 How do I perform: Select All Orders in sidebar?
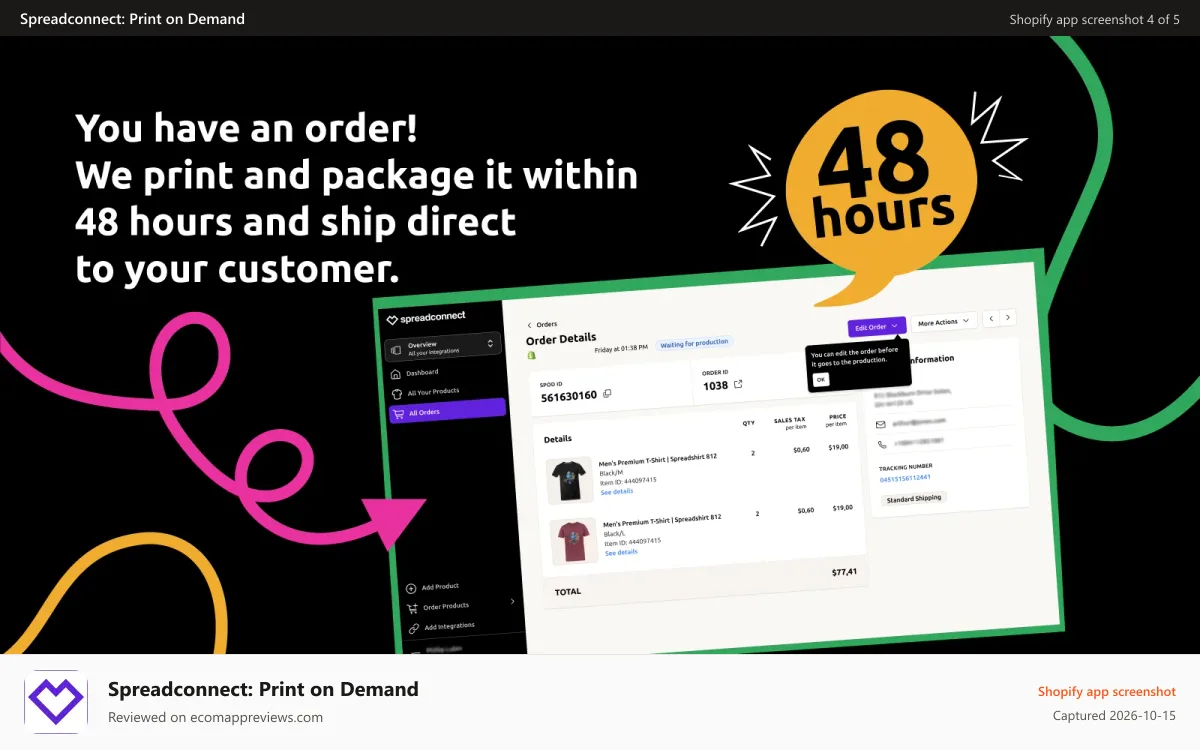click(x=447, y=410)
